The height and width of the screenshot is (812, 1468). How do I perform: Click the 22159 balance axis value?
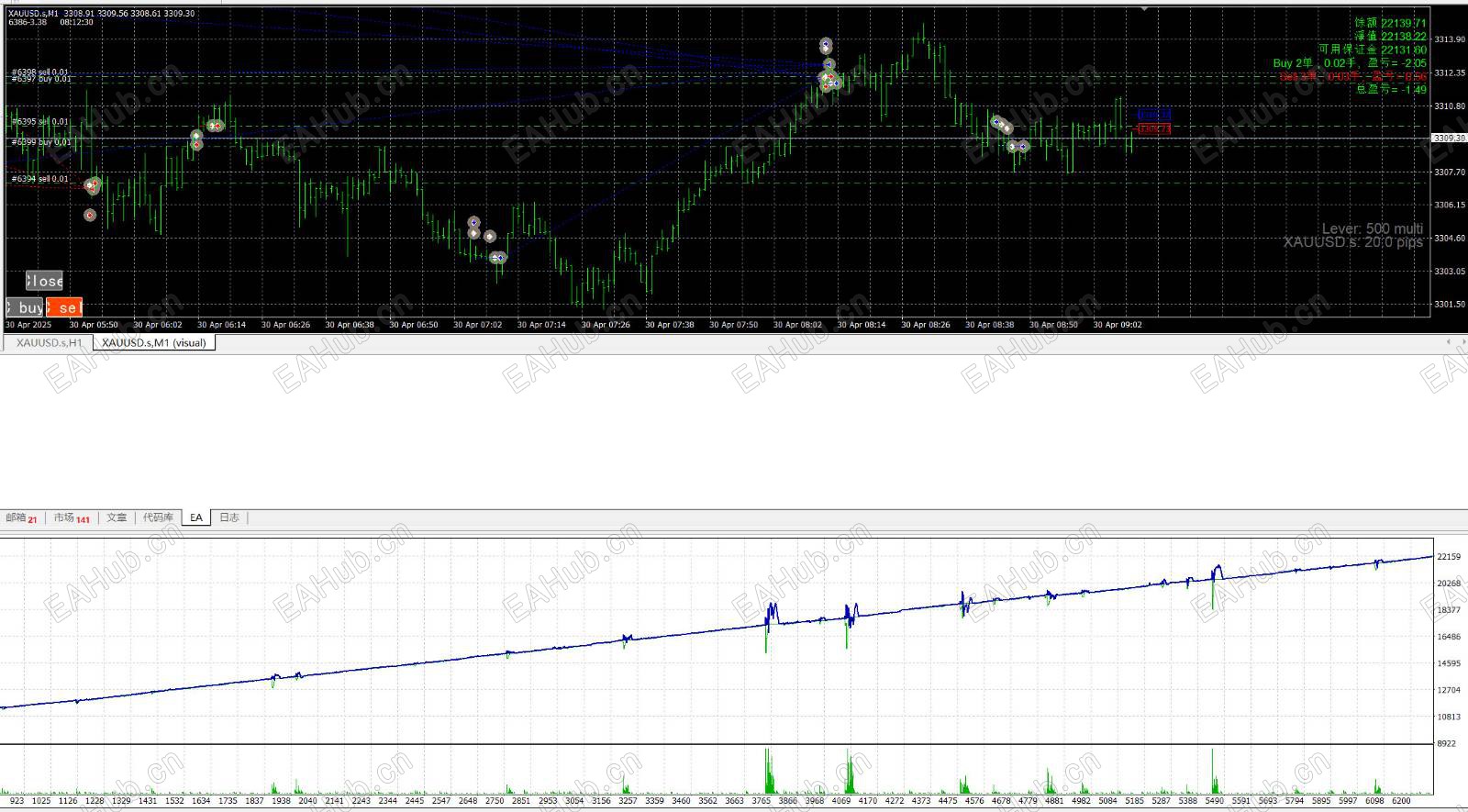pyautogui.click(x=1450, y=557)
